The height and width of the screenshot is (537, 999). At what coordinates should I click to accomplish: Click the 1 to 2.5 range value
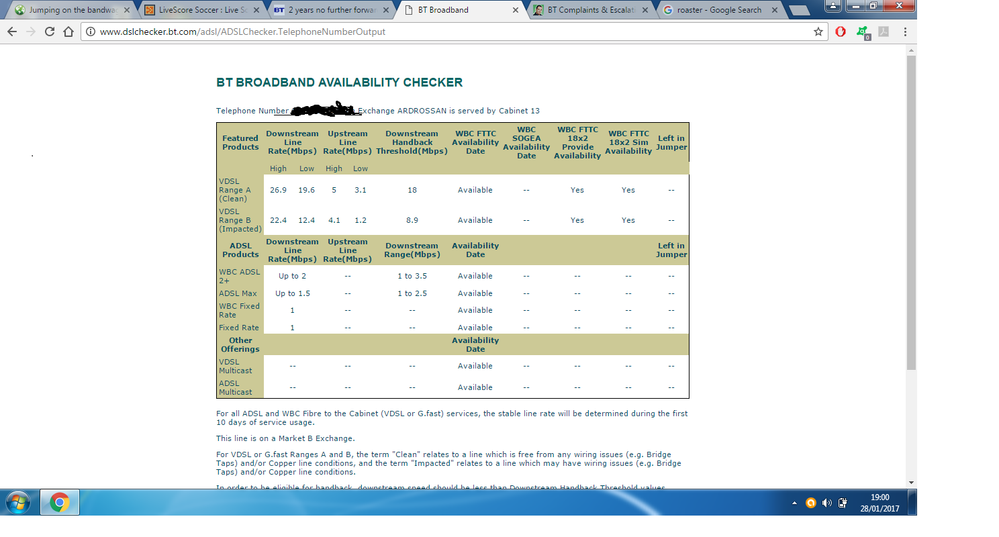point(412,294)
